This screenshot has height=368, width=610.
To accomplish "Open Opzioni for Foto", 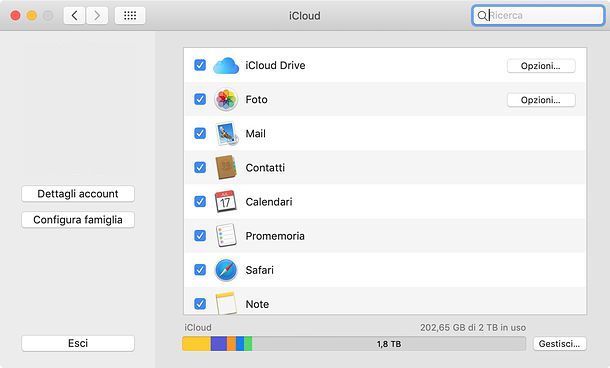I will 541,100.
